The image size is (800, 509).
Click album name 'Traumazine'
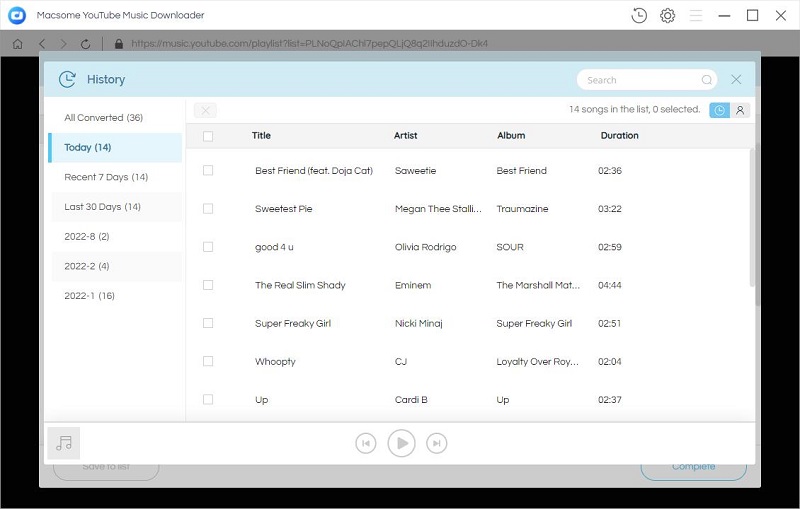[x=522, y=209]
